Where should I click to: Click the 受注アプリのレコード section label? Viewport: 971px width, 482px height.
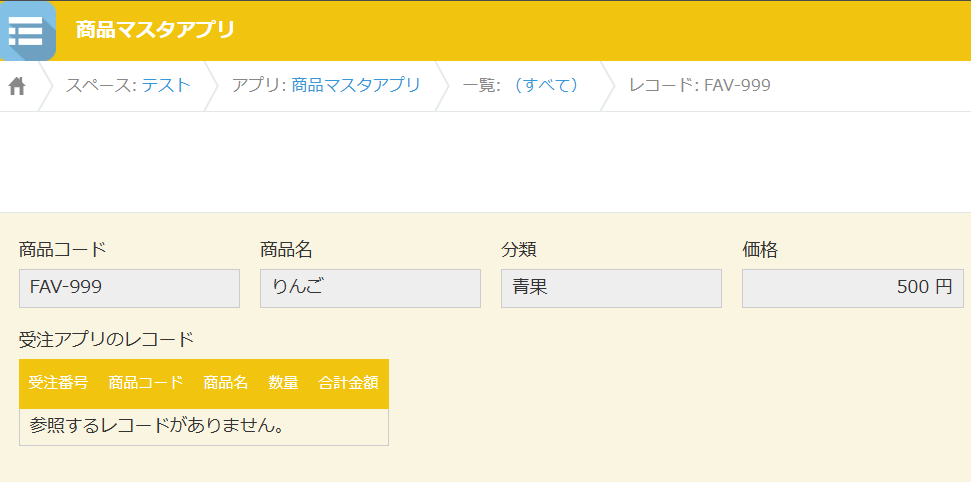point(107,340)
